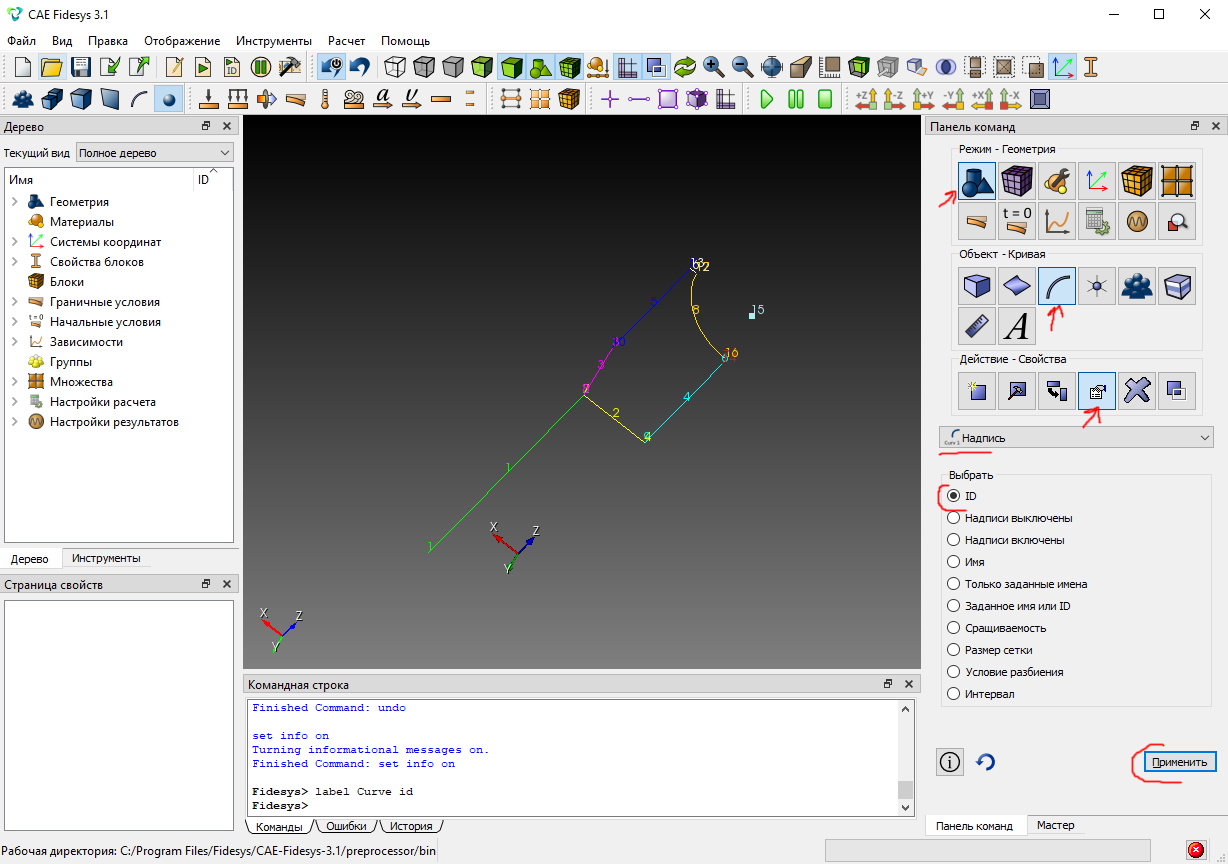Screen dimensions: 1228x864
Task: Select Vertex object in command panel
Action: click(1097, 287)
